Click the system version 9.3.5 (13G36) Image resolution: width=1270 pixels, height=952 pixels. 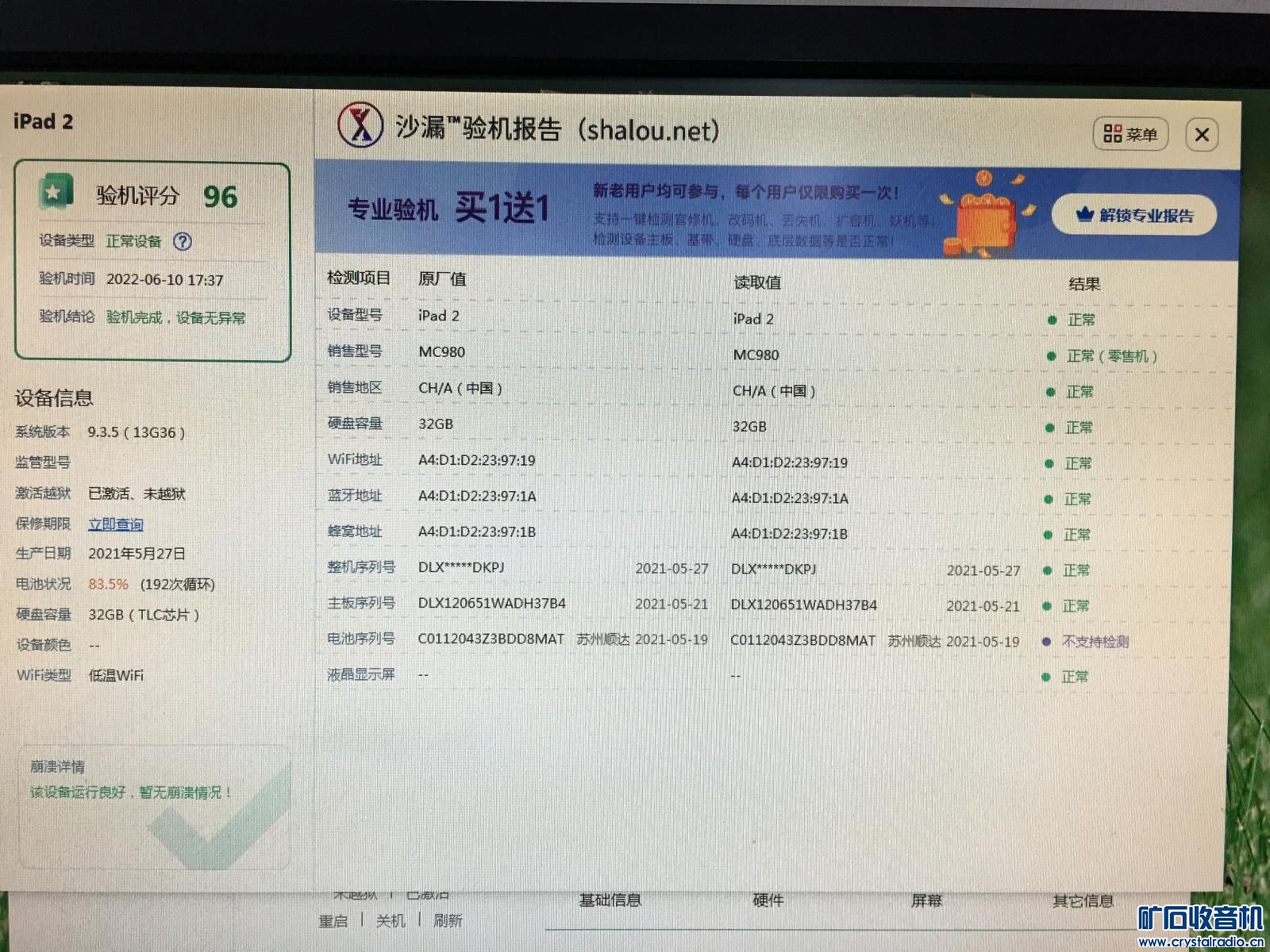tap(137, 432)
